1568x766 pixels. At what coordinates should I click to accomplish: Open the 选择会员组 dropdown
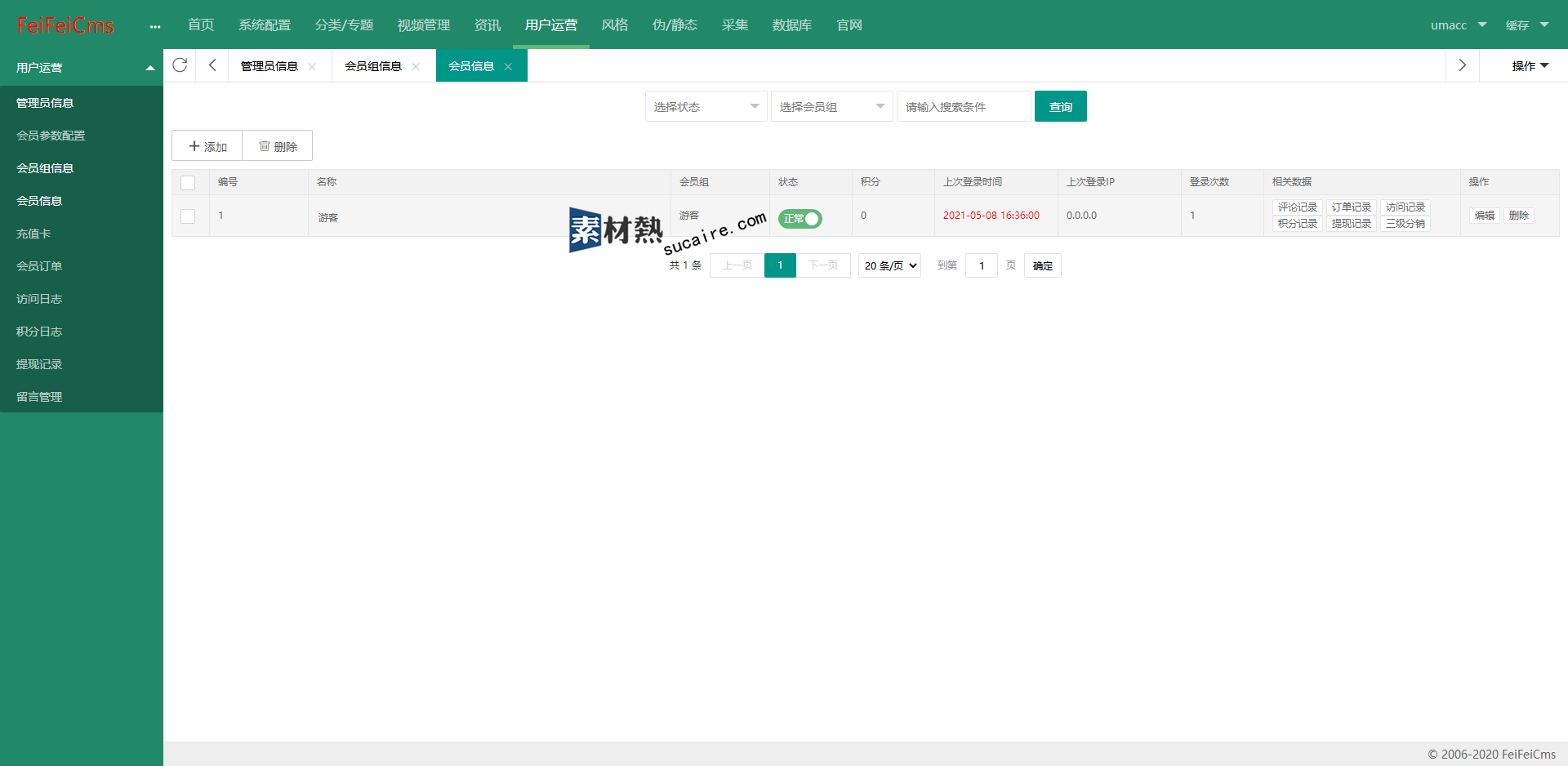coord(831,107)
